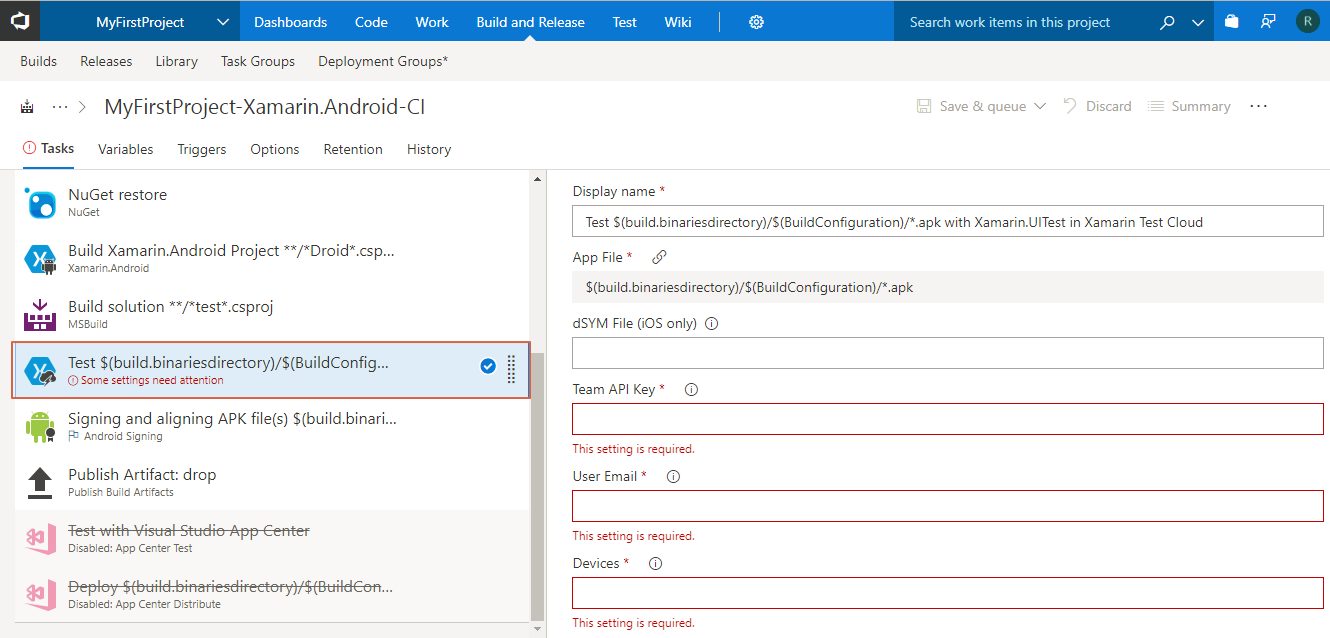Click the Save & queue button
1330x638 pixels.
972,106
